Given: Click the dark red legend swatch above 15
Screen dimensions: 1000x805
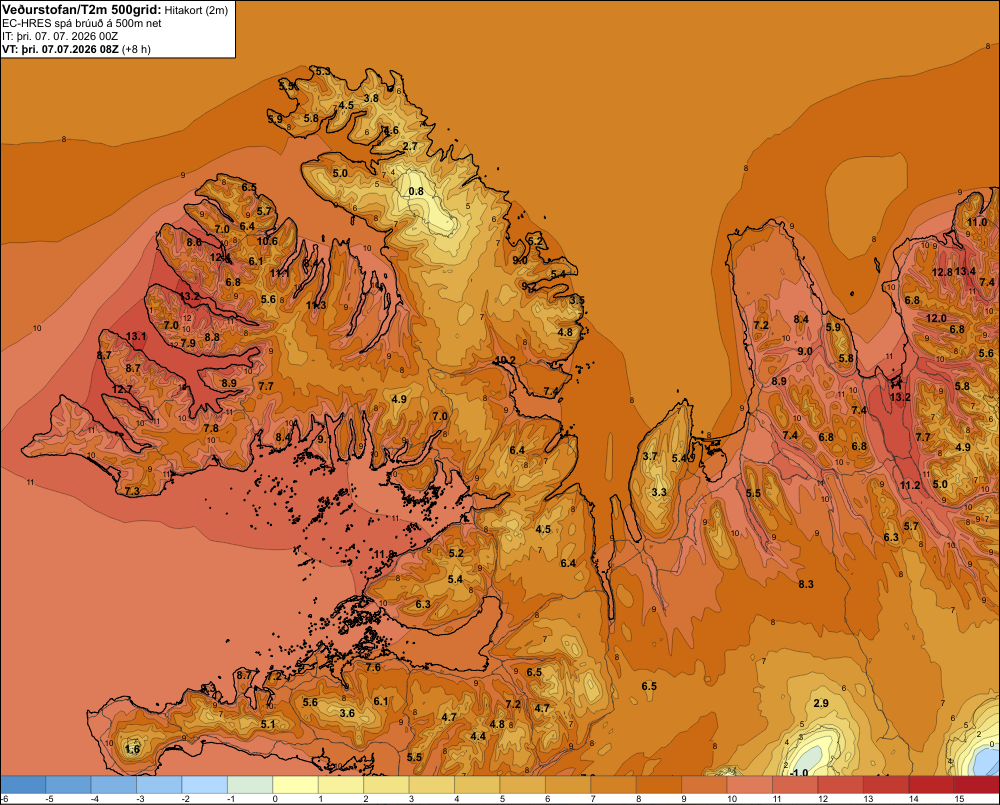Looking at the screenshot, I should [x=976, y=785].
